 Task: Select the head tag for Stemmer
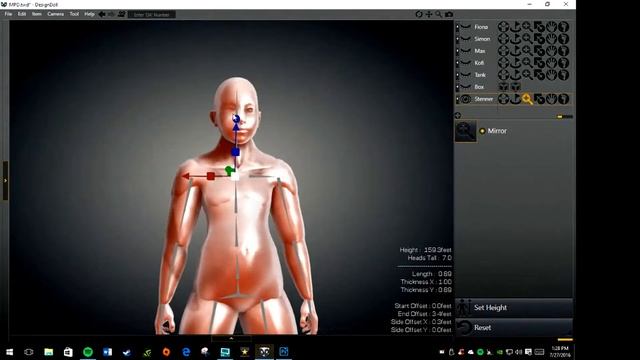pos(563,99)
